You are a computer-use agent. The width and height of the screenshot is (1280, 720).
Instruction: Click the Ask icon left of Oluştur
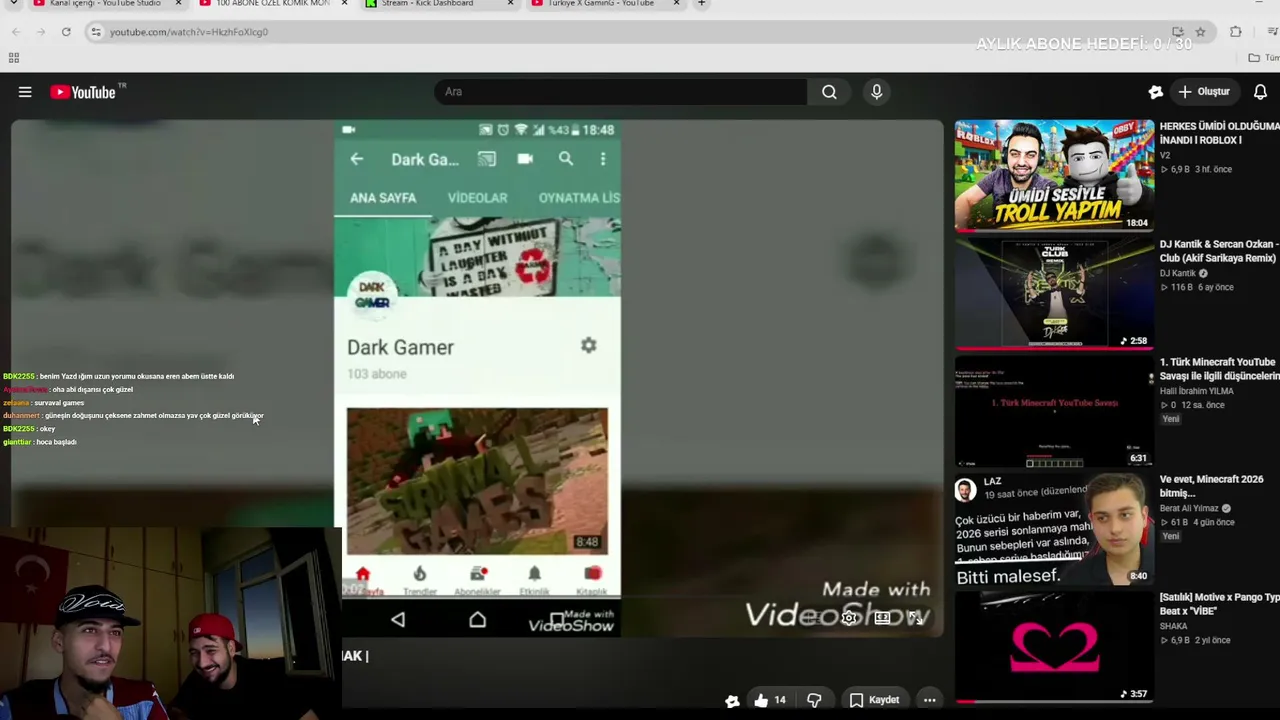click(1155, 92)
